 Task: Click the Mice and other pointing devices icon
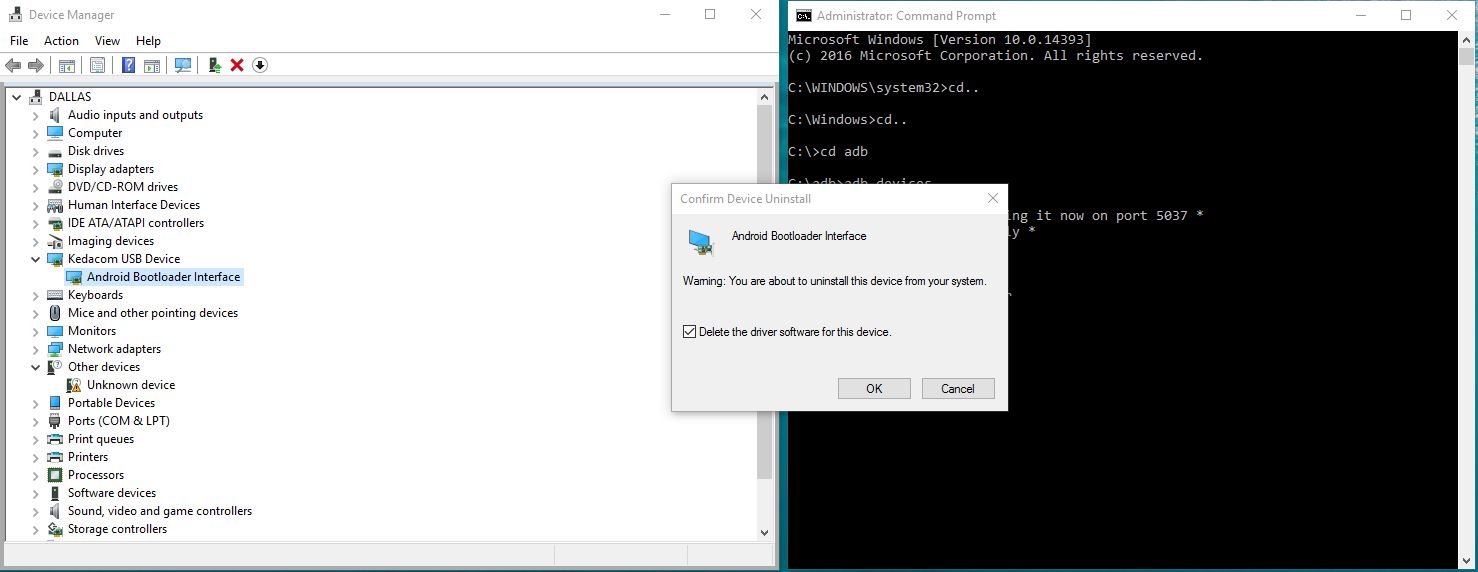(x=55, y=313)
